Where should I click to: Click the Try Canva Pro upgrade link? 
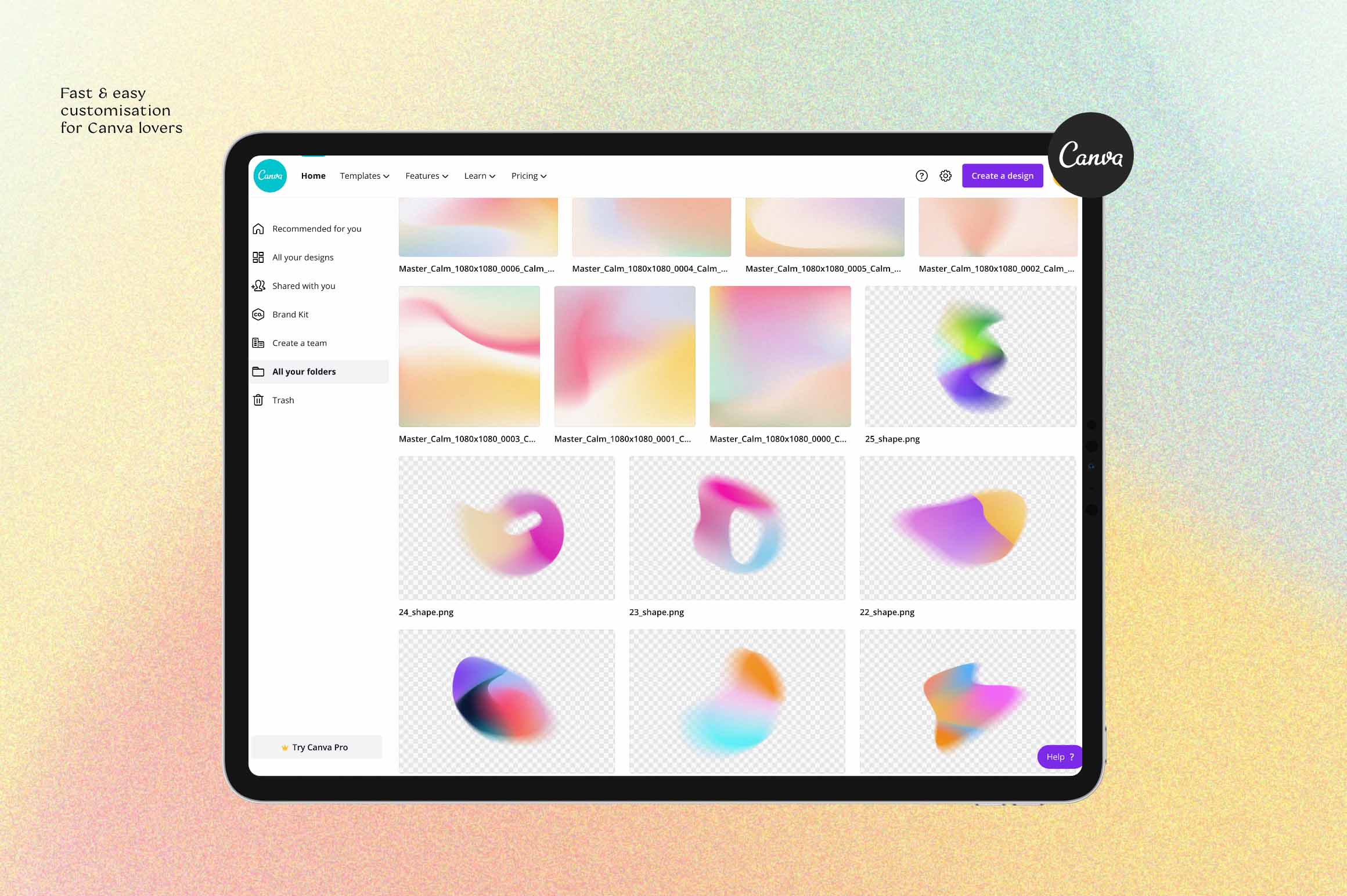pyautogui.click(x=318, y=747)
